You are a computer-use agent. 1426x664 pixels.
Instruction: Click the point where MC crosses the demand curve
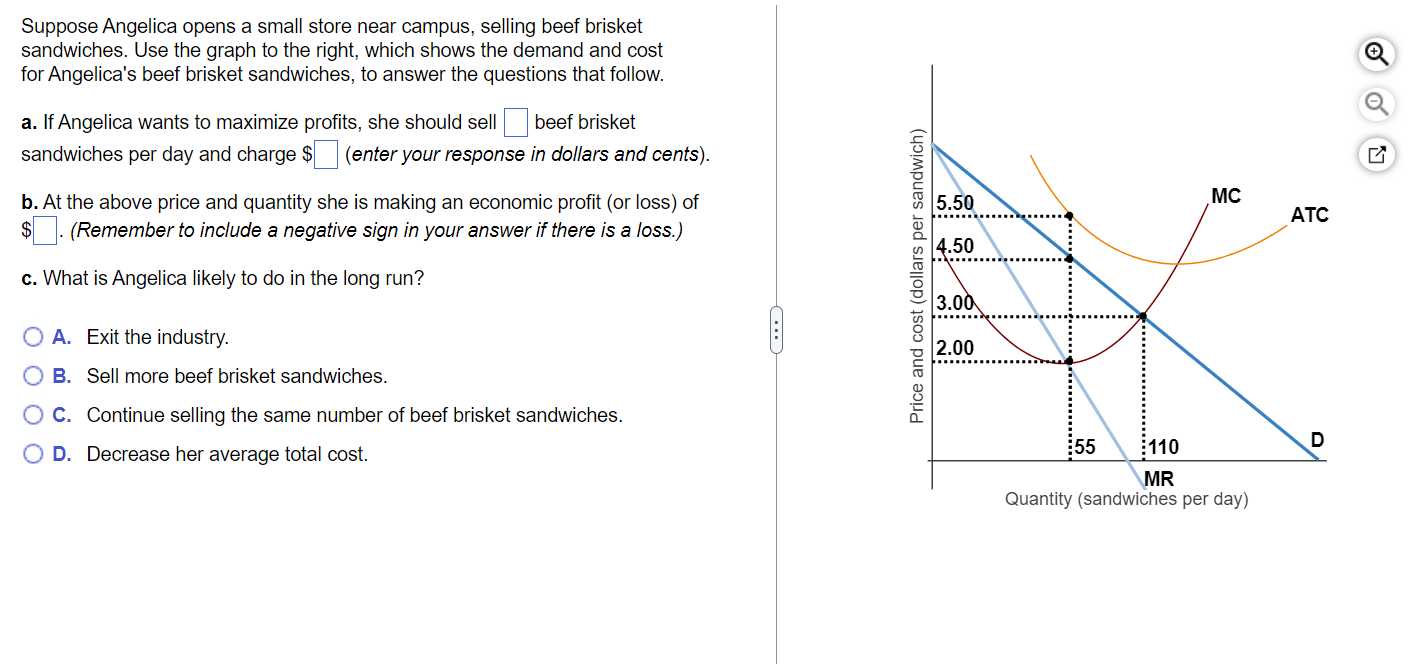pos(1141,315)
